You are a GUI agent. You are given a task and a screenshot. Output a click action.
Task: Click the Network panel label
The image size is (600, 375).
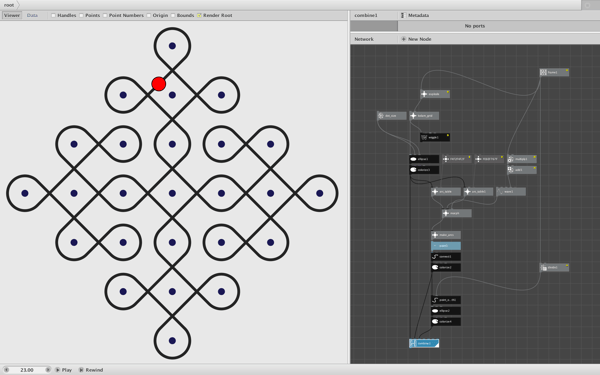(x=364, y=39)
